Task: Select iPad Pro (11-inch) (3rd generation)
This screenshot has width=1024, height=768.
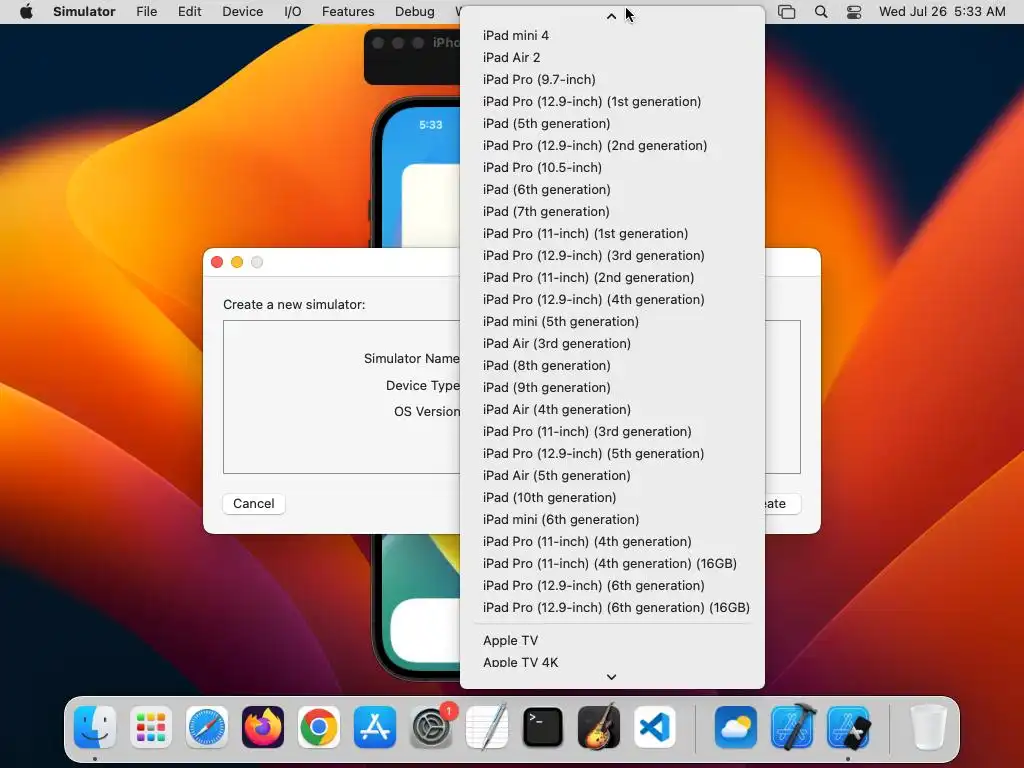Action: pos(613,432)
